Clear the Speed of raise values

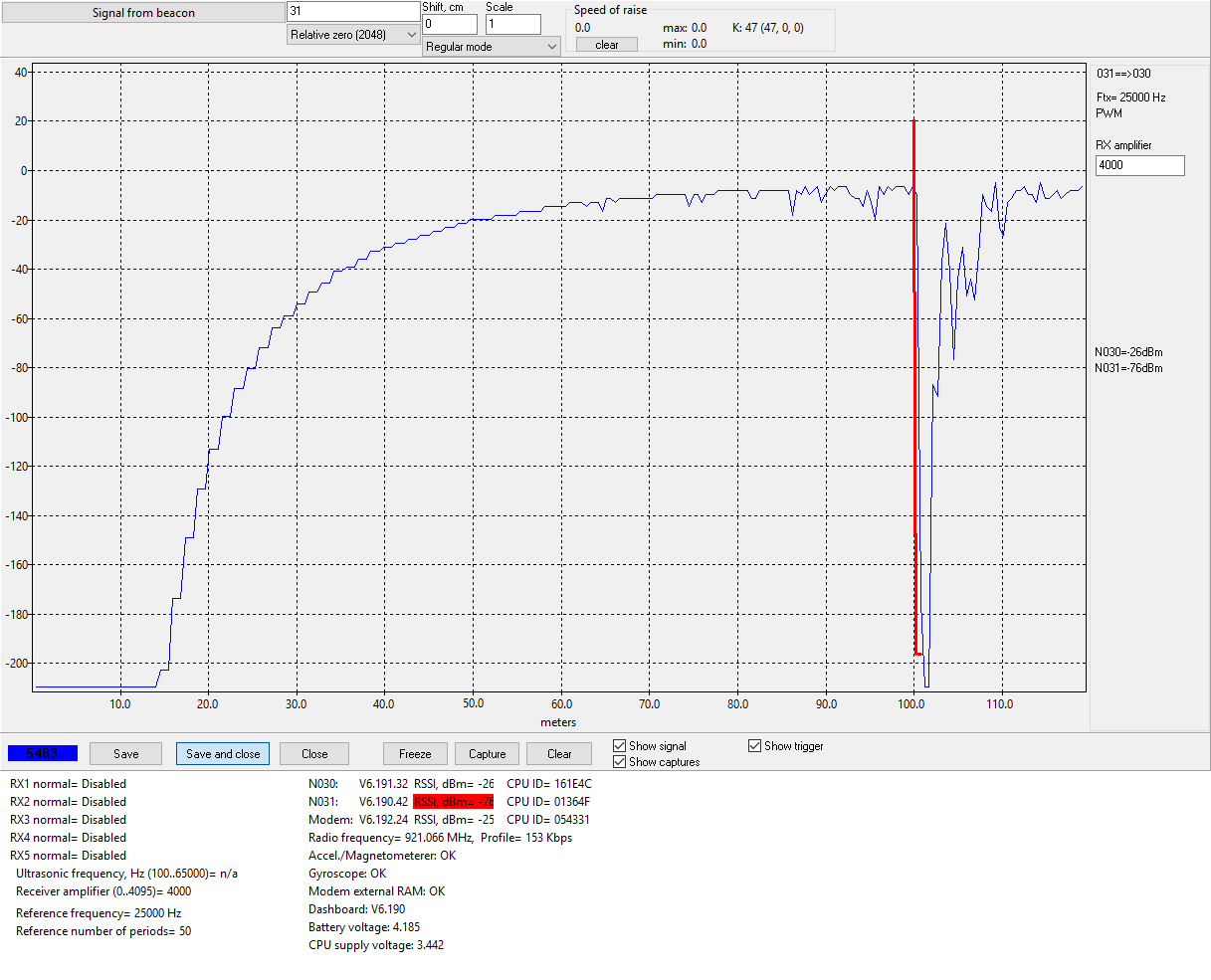[x=607, y=45]
